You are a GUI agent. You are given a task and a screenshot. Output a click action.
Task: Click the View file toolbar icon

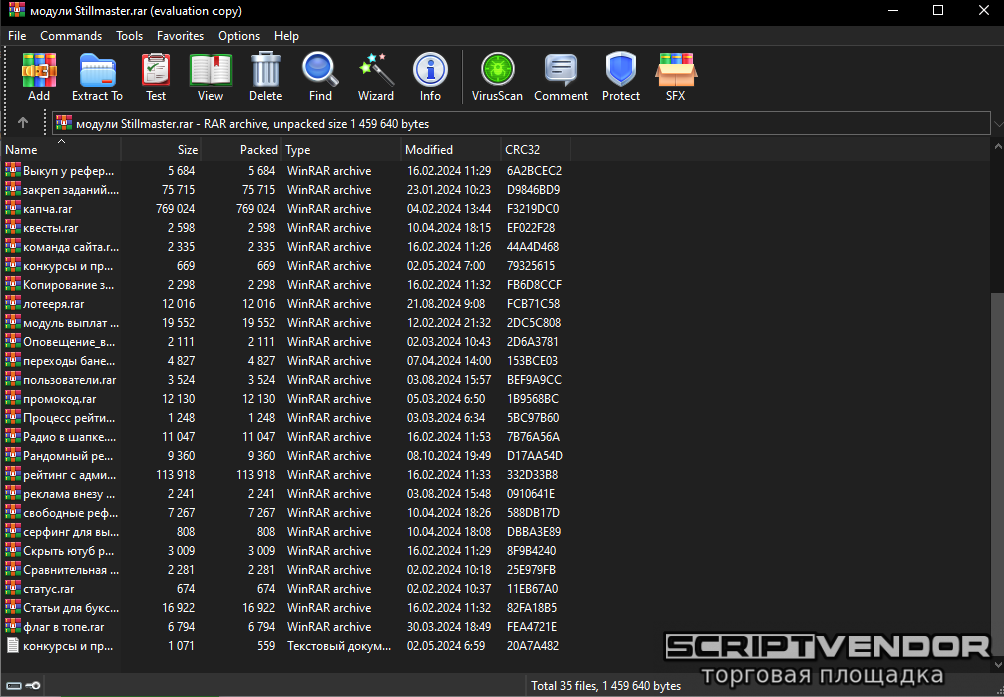click(210, 77)
